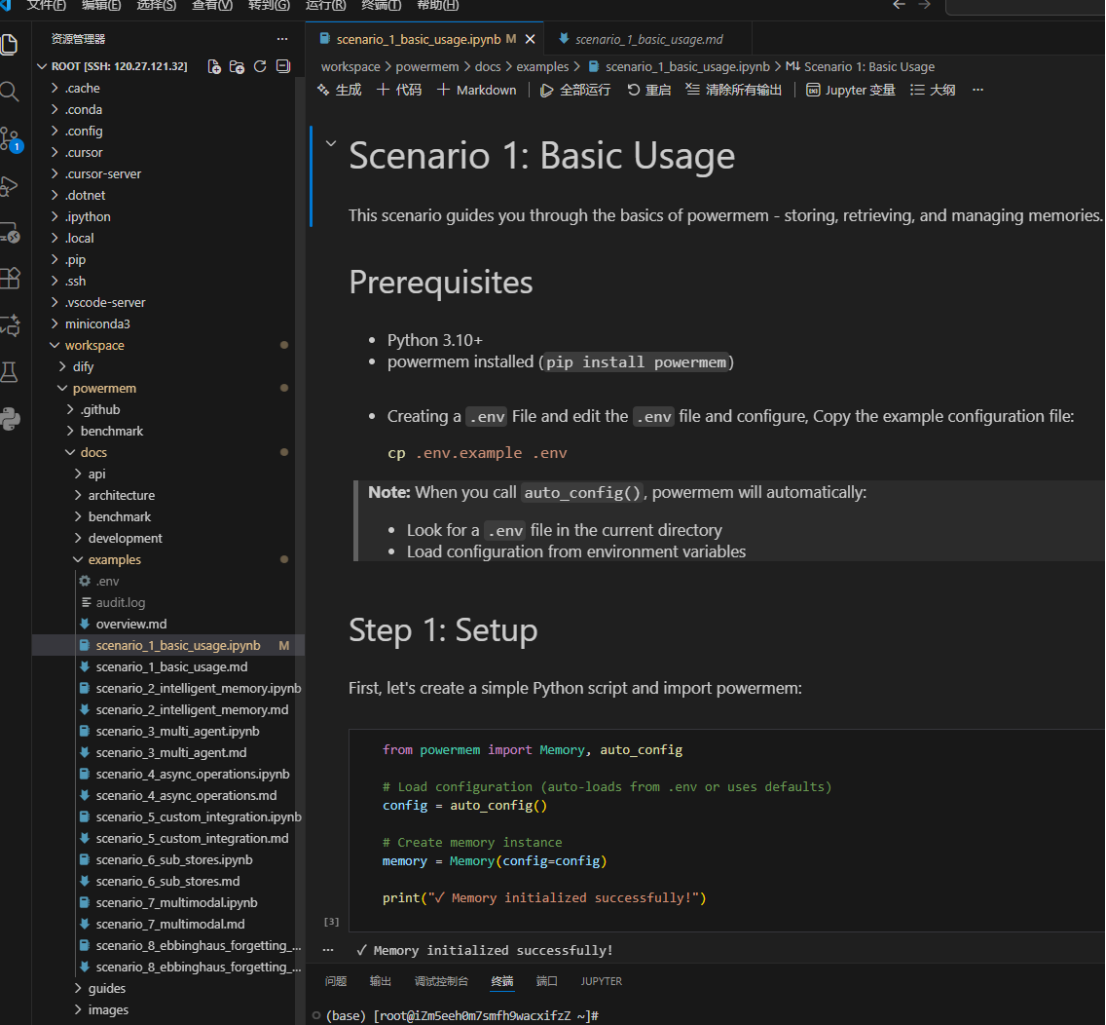Open the Search view in activity bar
Viewport: 1106px width, 1025px height.
(x=9, y=91)
